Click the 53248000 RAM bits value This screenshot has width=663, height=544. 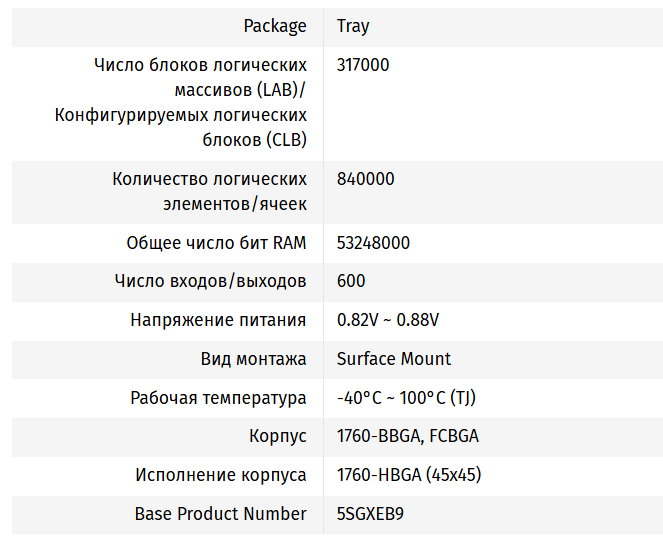[x=373, y=243]
